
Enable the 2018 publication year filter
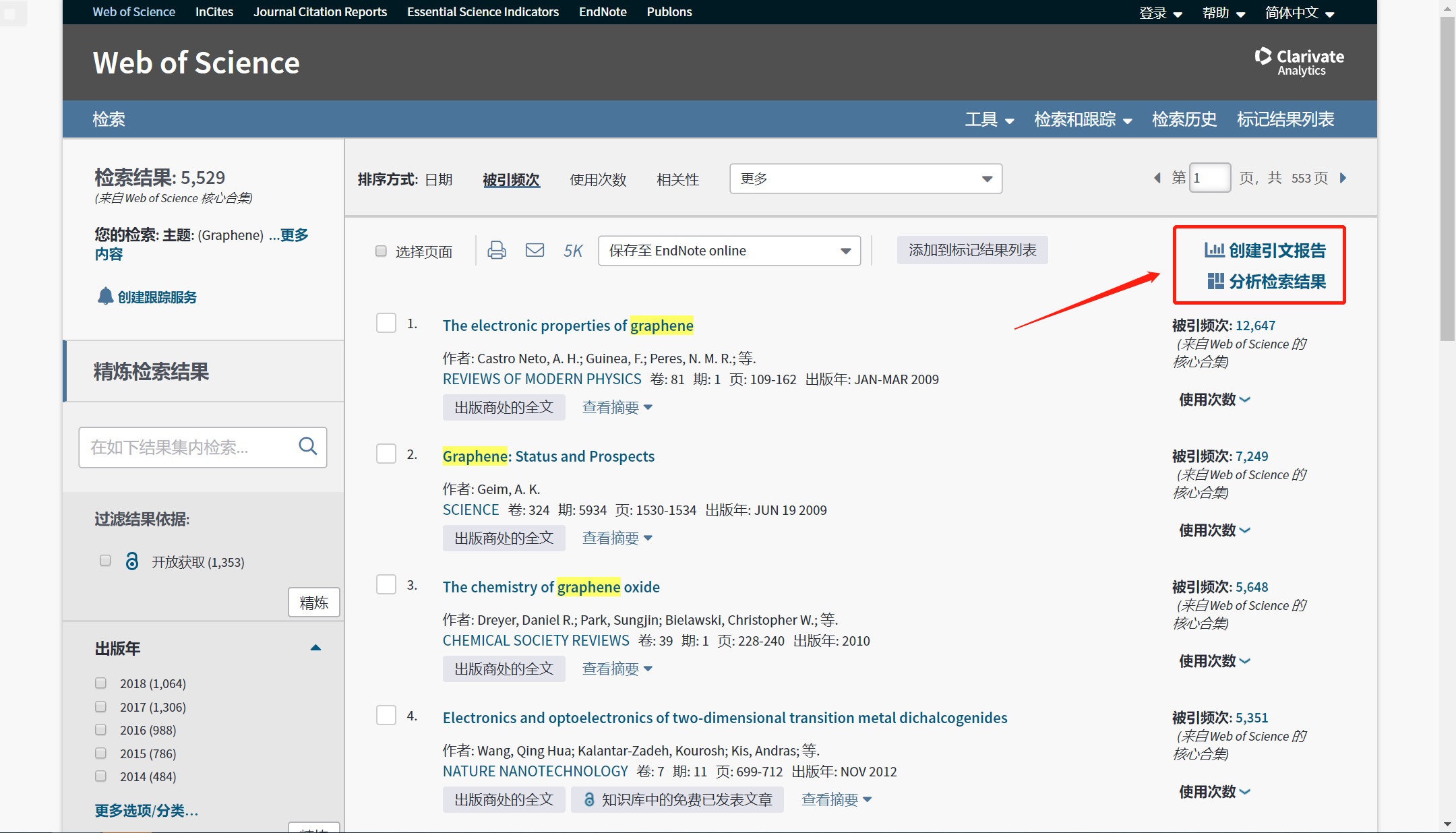pyautogui.click(x=101, y=683)
